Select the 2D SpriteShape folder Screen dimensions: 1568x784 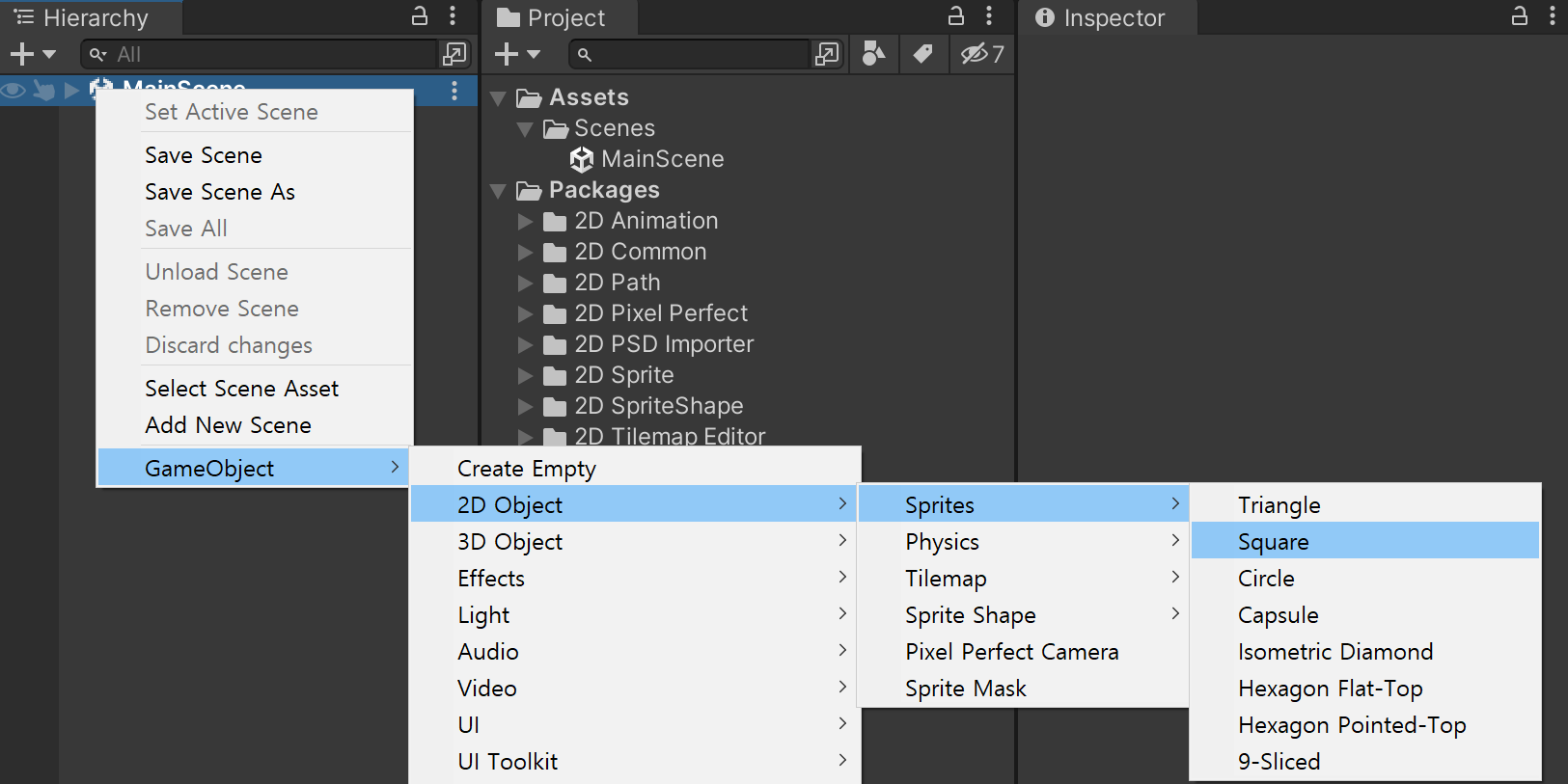(x=644, y=406)
